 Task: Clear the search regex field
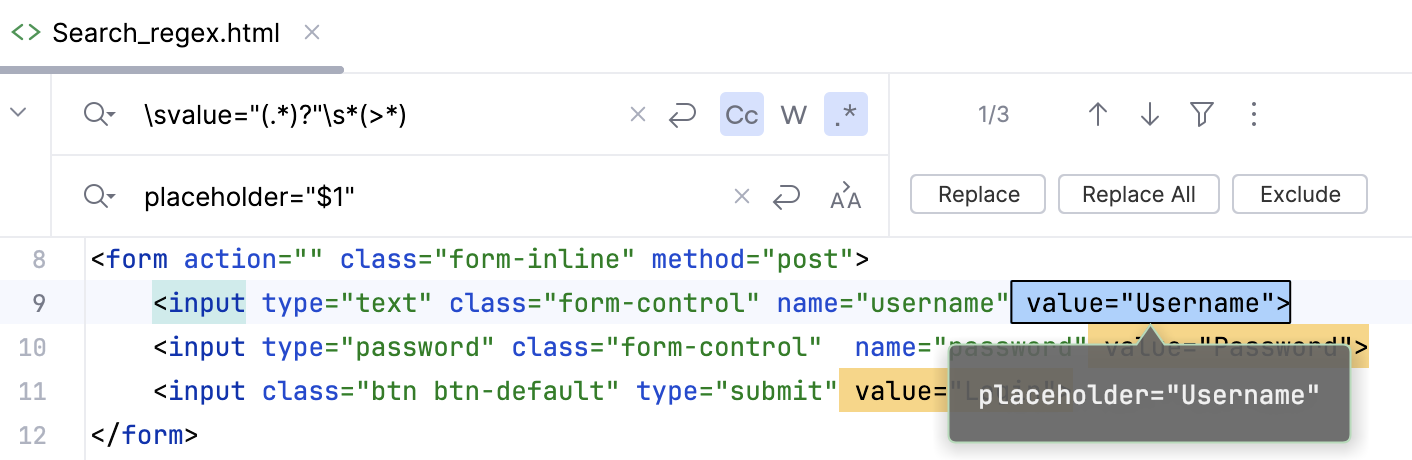(x=637, y=116)
